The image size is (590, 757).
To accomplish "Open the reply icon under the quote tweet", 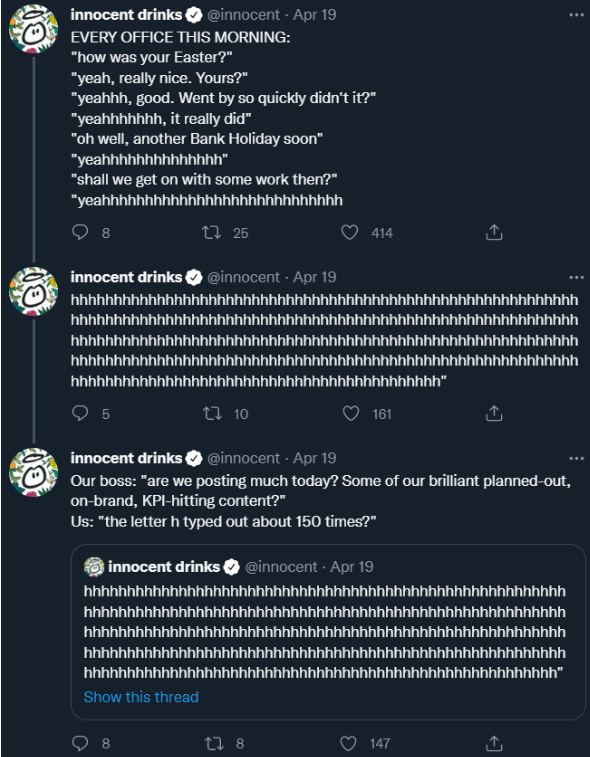I will tap(80, 743).
